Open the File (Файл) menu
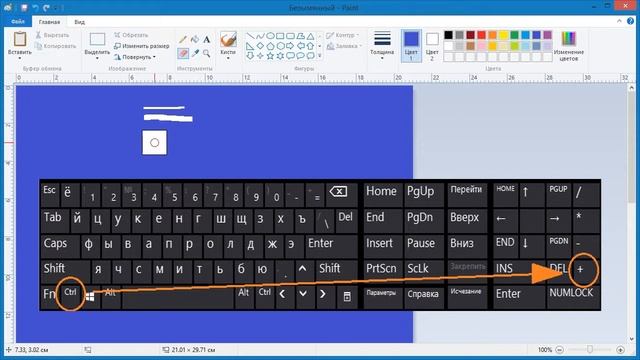 [x=18, y=22]
